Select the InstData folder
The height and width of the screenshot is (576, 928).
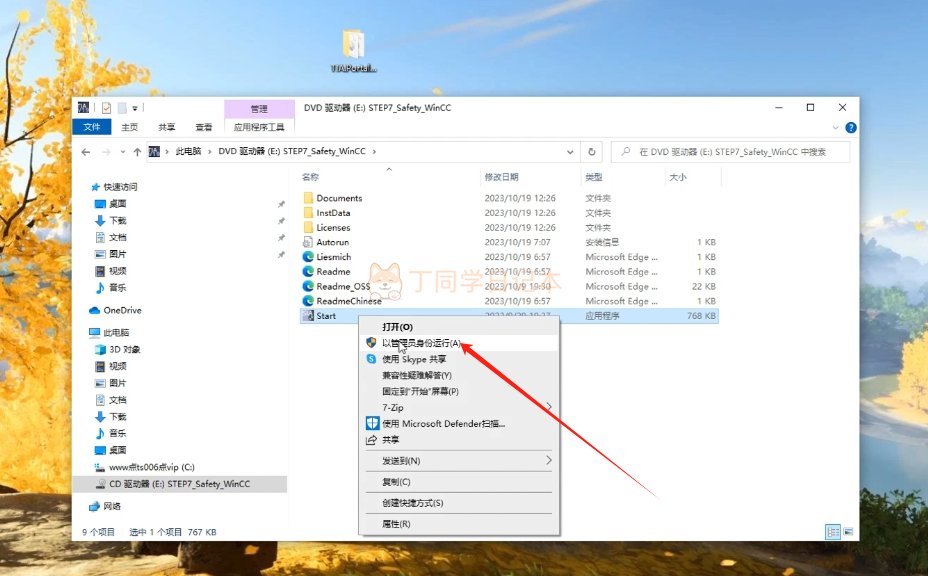333,213
